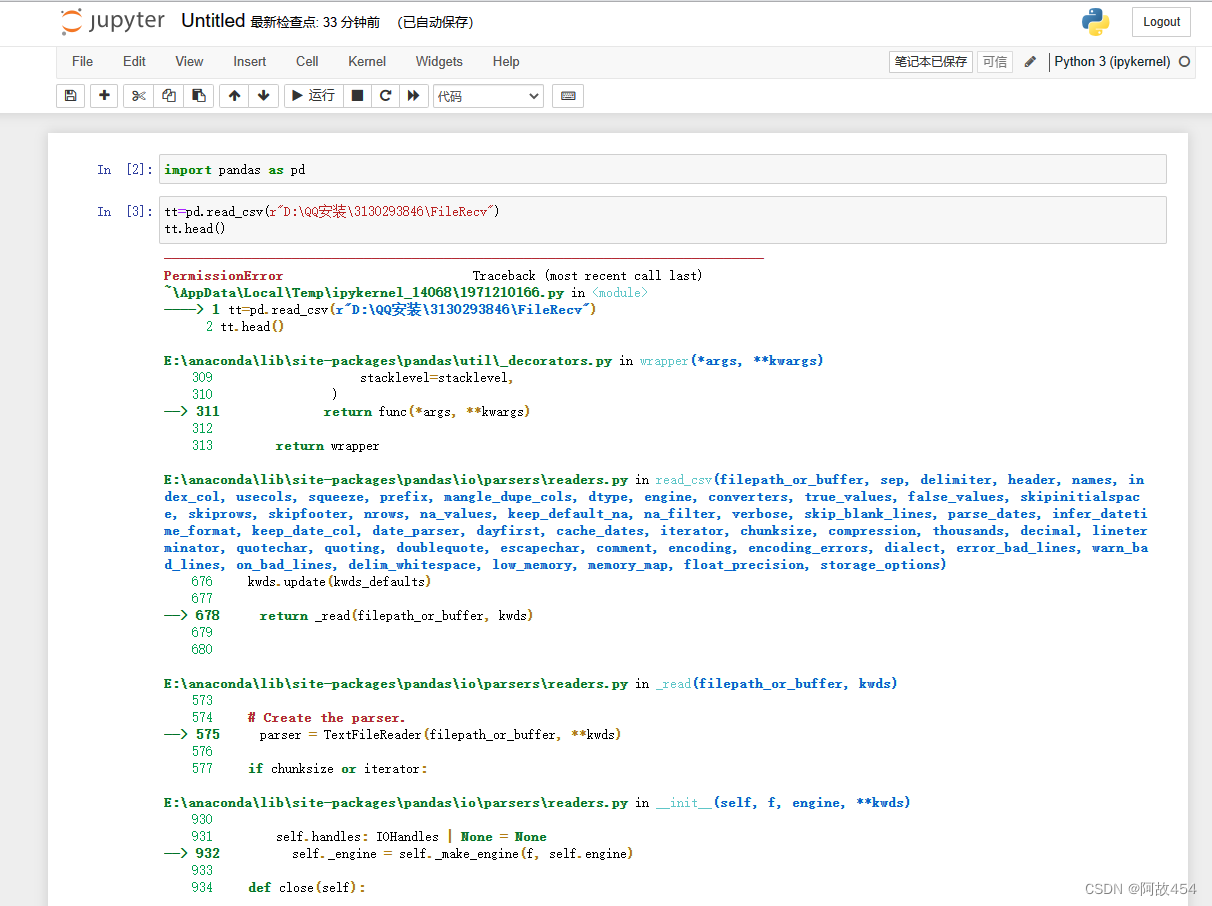Click the kernel status indicator circle
1212x906 pixels.
1185,61
